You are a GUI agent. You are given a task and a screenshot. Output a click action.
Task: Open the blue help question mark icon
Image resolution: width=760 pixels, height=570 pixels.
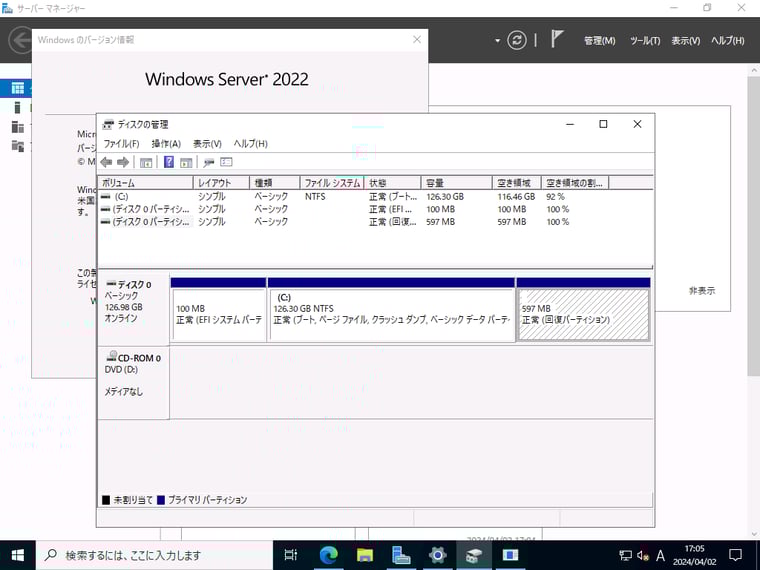169,162
